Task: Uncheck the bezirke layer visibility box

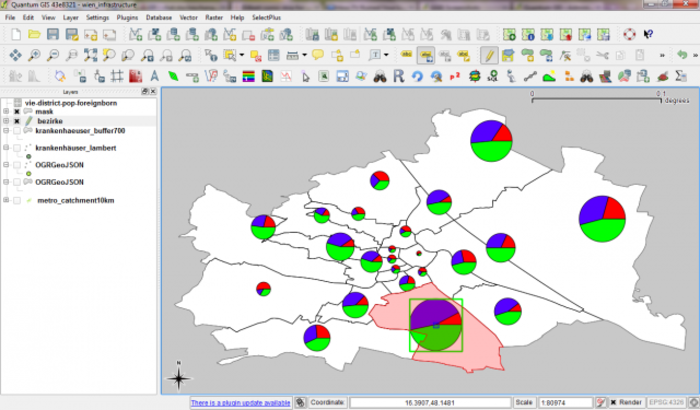Action: [x=17, y=121]
